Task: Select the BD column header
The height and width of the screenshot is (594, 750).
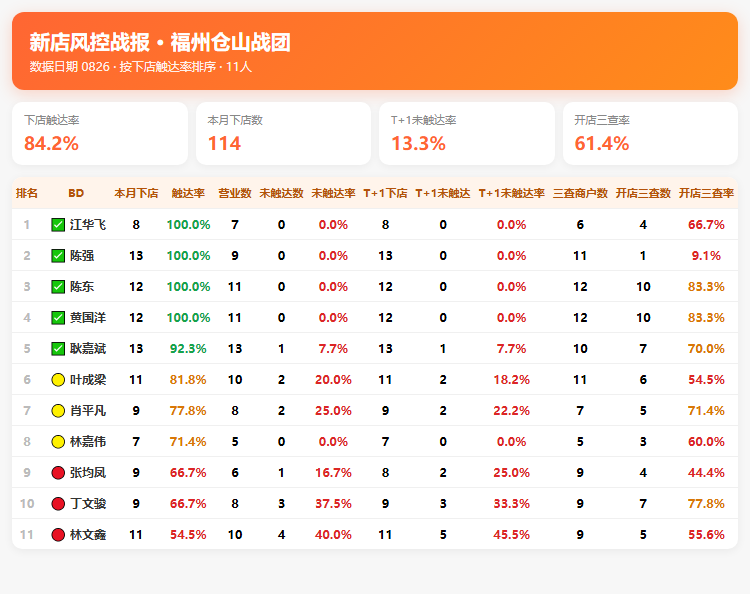Action: [76, 193]
